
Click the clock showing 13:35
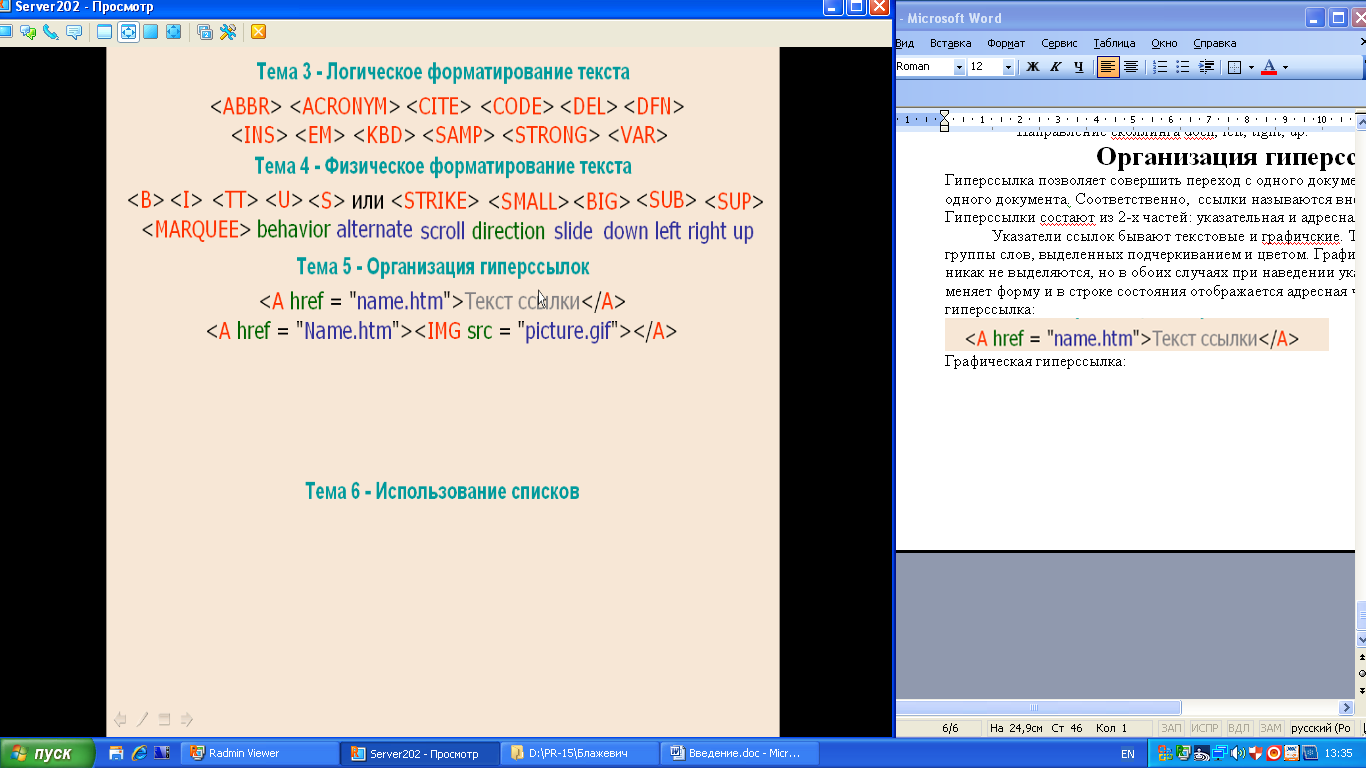coord(1338,753)
